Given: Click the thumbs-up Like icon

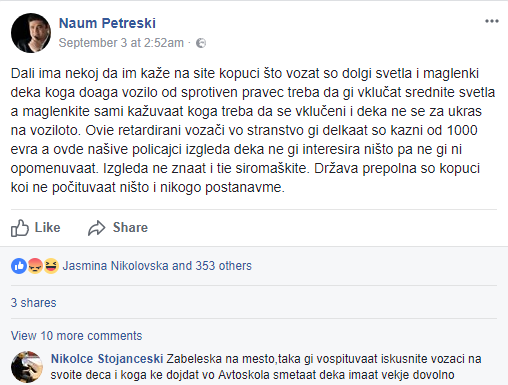Looking at the screenshot, I should coord(20,228).
